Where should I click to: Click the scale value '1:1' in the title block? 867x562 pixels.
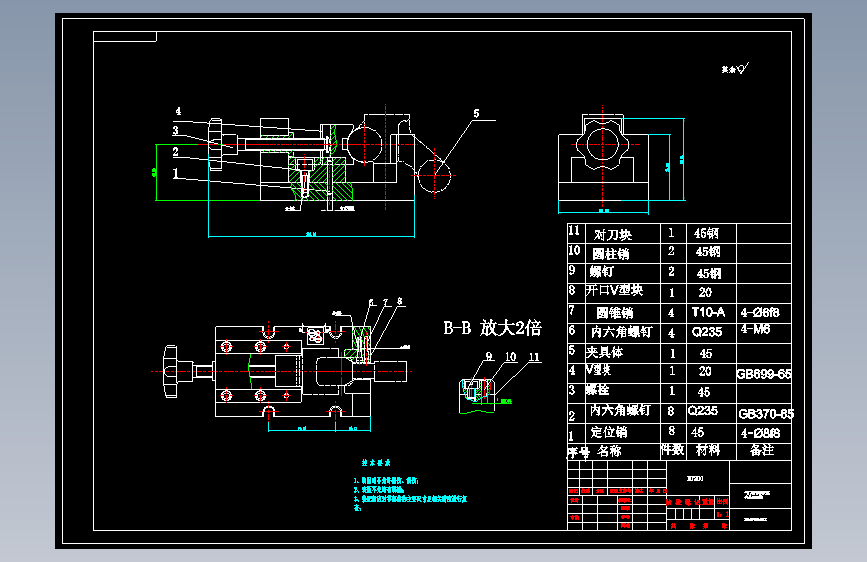click(x=722, y=514)
